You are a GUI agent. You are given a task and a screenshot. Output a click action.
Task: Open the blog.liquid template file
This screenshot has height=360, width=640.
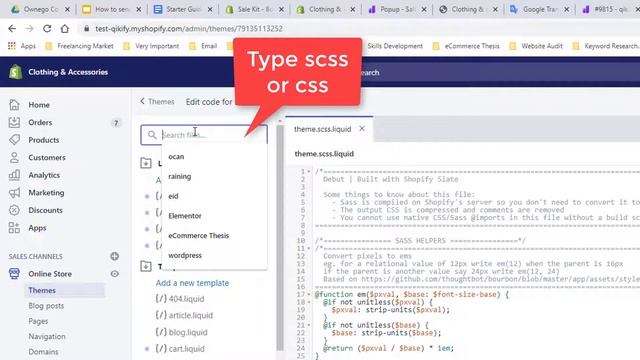(182, 332)
